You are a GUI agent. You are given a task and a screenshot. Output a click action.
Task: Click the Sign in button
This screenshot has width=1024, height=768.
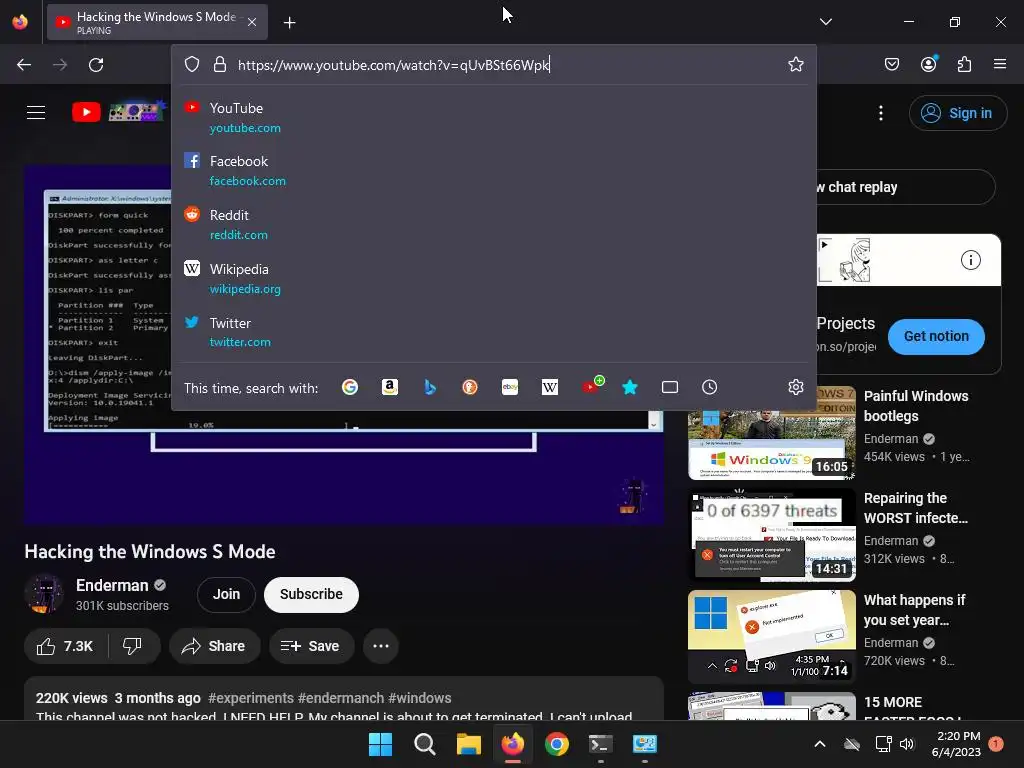click(x=957, y=113)
